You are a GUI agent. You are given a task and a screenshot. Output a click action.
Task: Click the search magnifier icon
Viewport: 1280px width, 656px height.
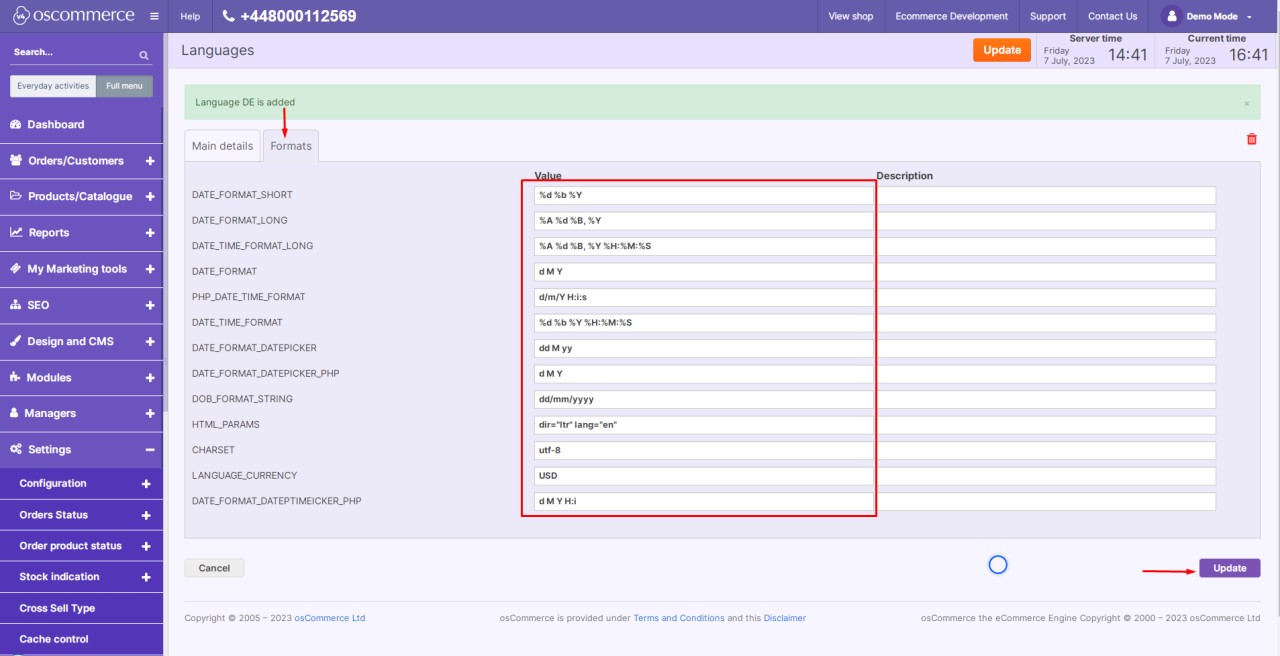144,55
